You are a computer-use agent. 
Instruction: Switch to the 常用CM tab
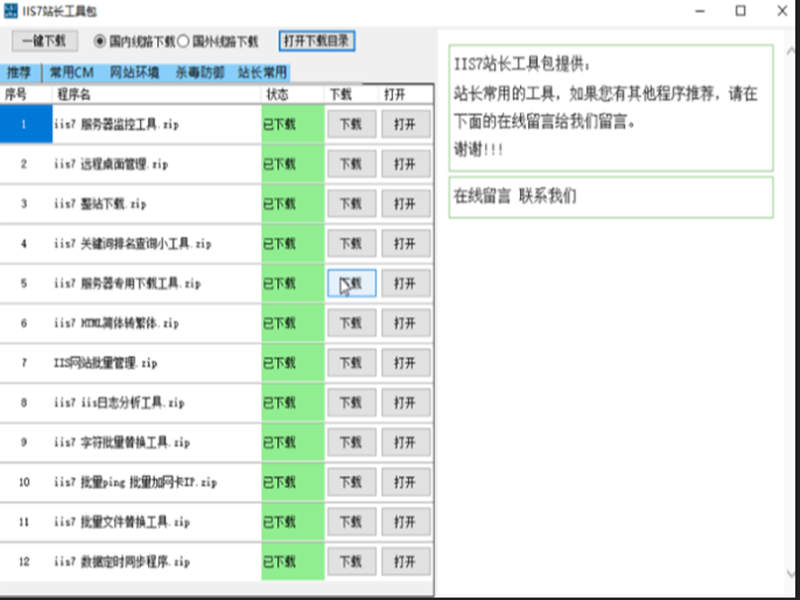tap(71, 73)
